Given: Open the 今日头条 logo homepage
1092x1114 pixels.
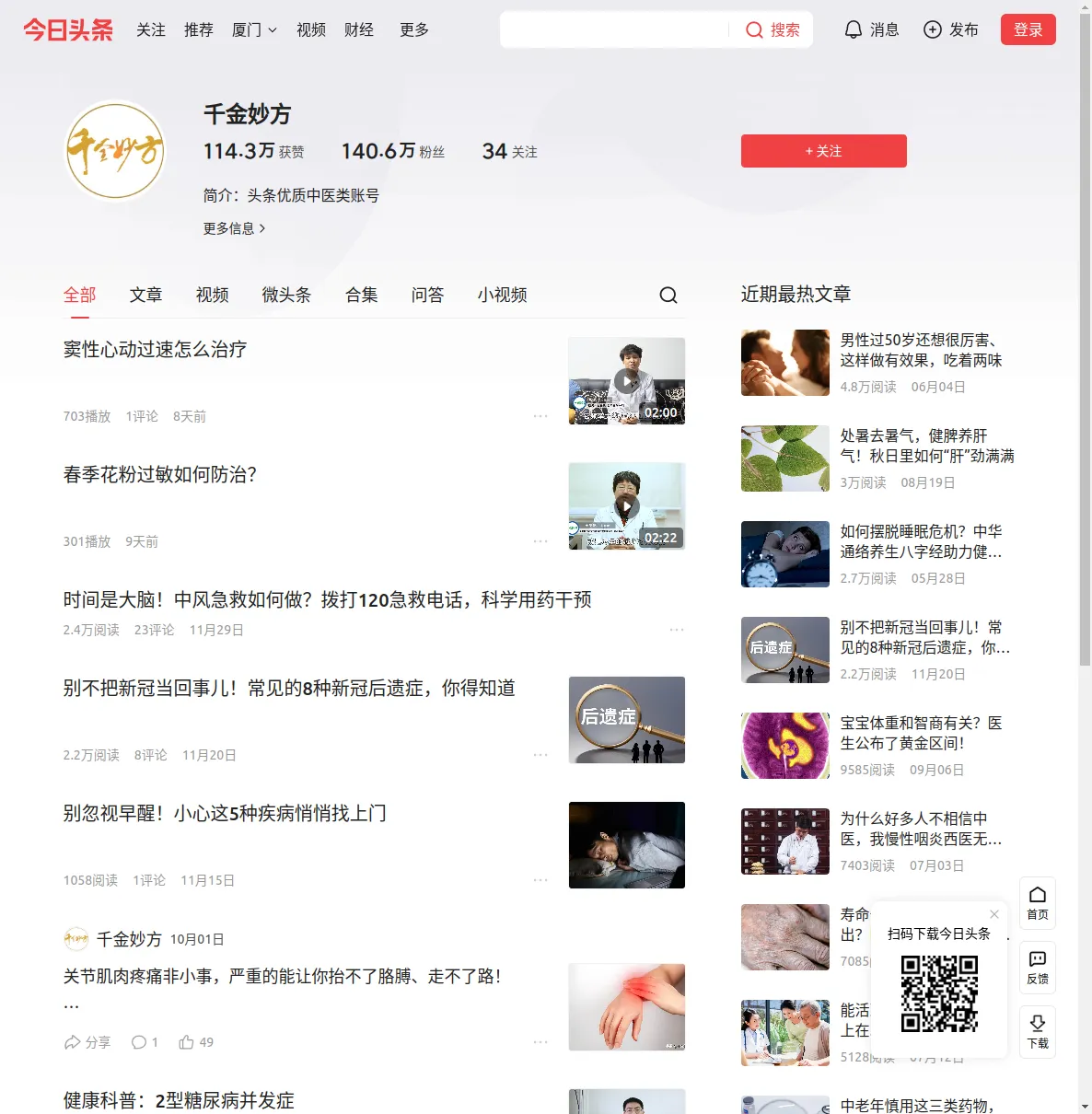Looking at the screenshot, I should coord(68,29).
